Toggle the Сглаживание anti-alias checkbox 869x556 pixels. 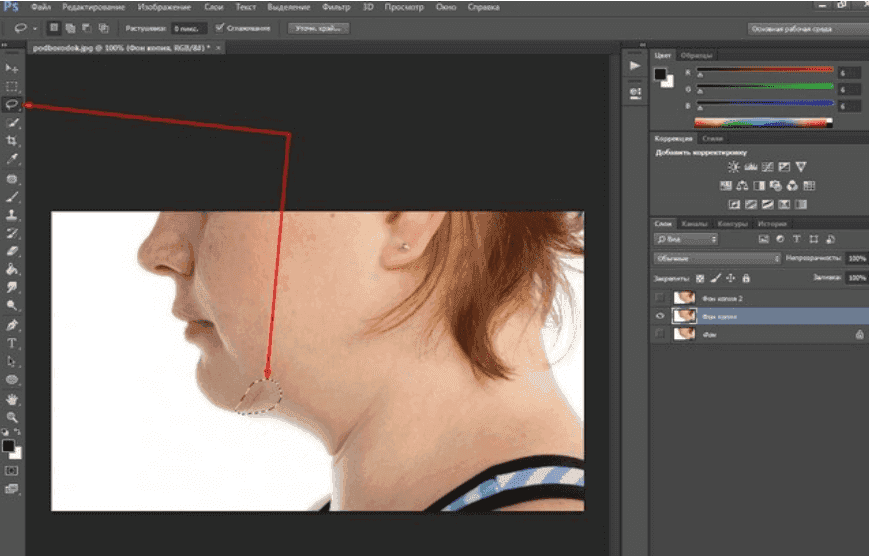pos(220,27)
